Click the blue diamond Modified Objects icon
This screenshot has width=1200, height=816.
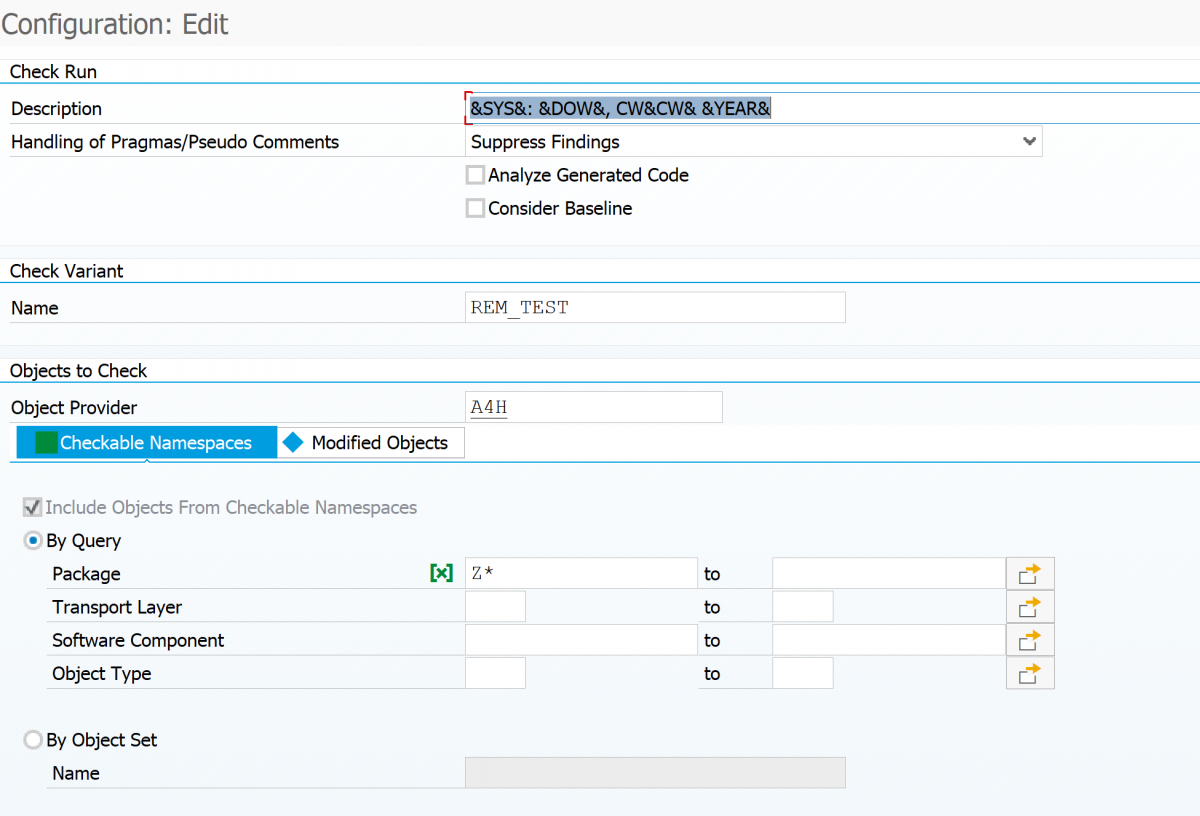click(x=293, y=443)
